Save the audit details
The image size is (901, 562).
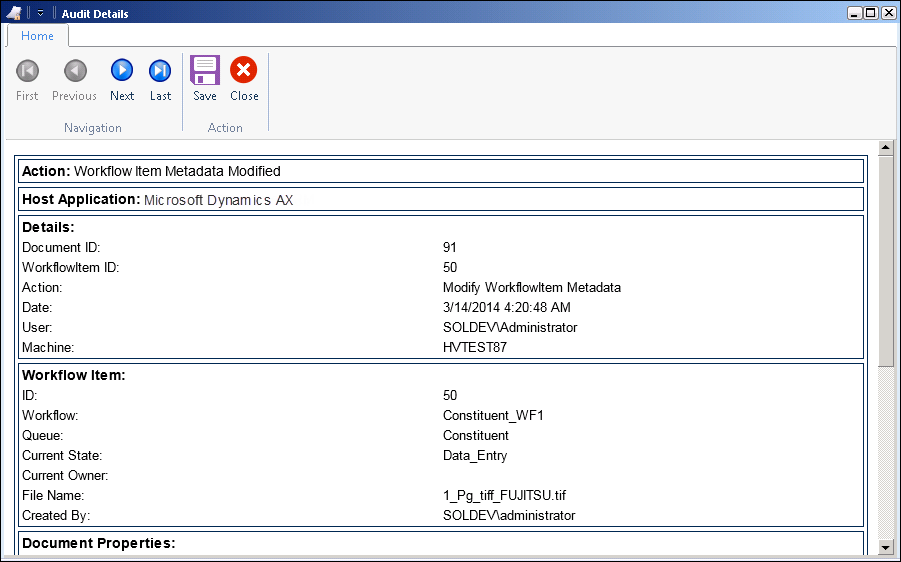click(205, 80)
